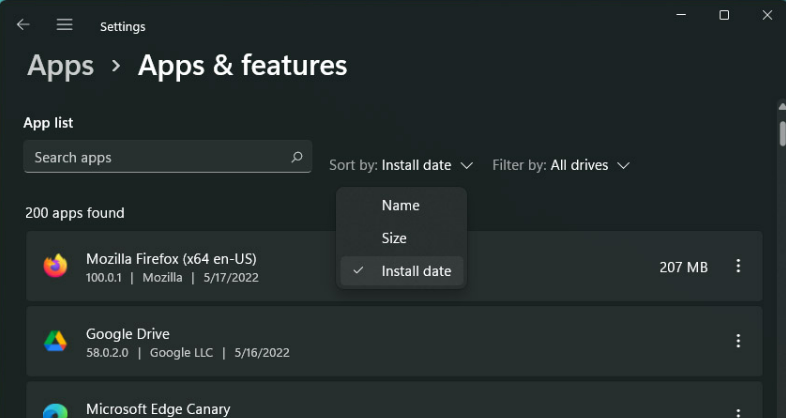Open more options for Google Drive
The height and width of the screenshot is (418, 786).
(x=738, y=341)
